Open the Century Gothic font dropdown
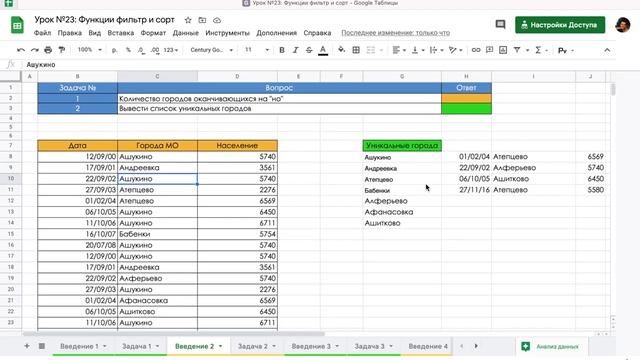640x360 pixels. point(211,50)
